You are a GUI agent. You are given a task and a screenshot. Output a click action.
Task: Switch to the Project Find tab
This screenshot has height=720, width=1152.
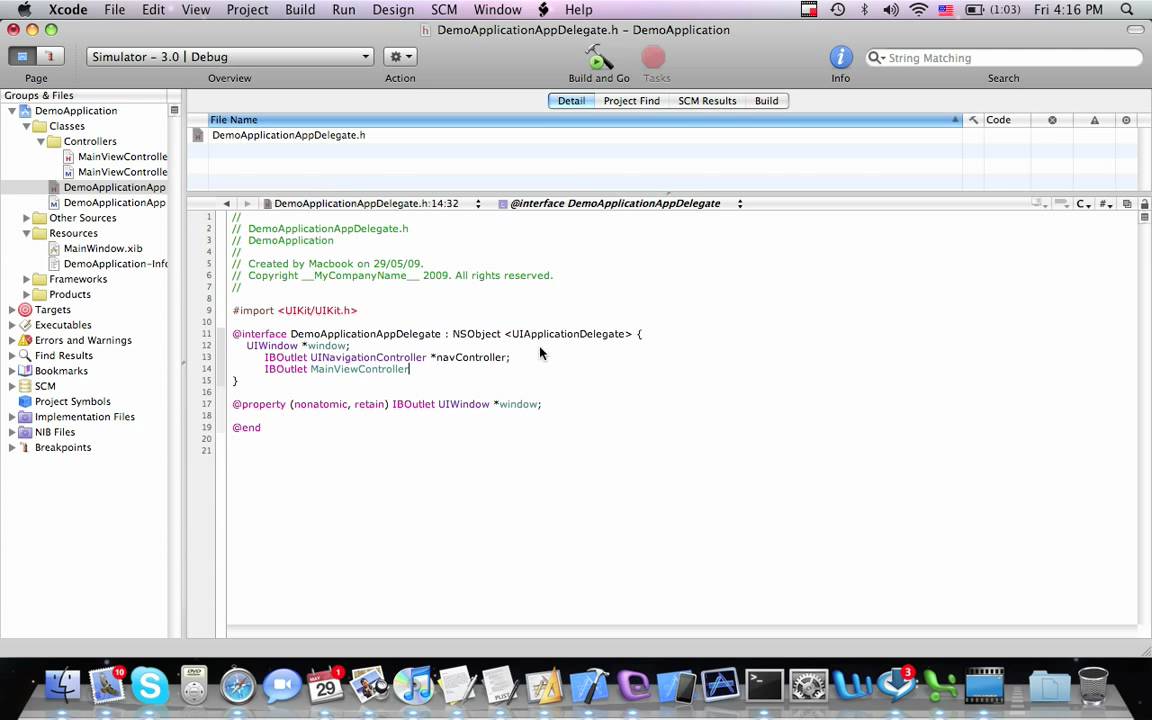(x=632, y=101)
